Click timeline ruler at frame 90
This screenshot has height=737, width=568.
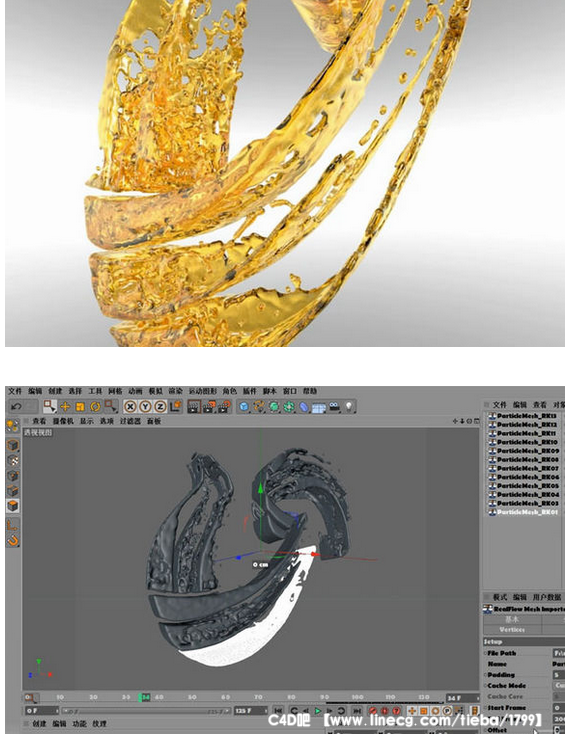[x=324, y=697]
